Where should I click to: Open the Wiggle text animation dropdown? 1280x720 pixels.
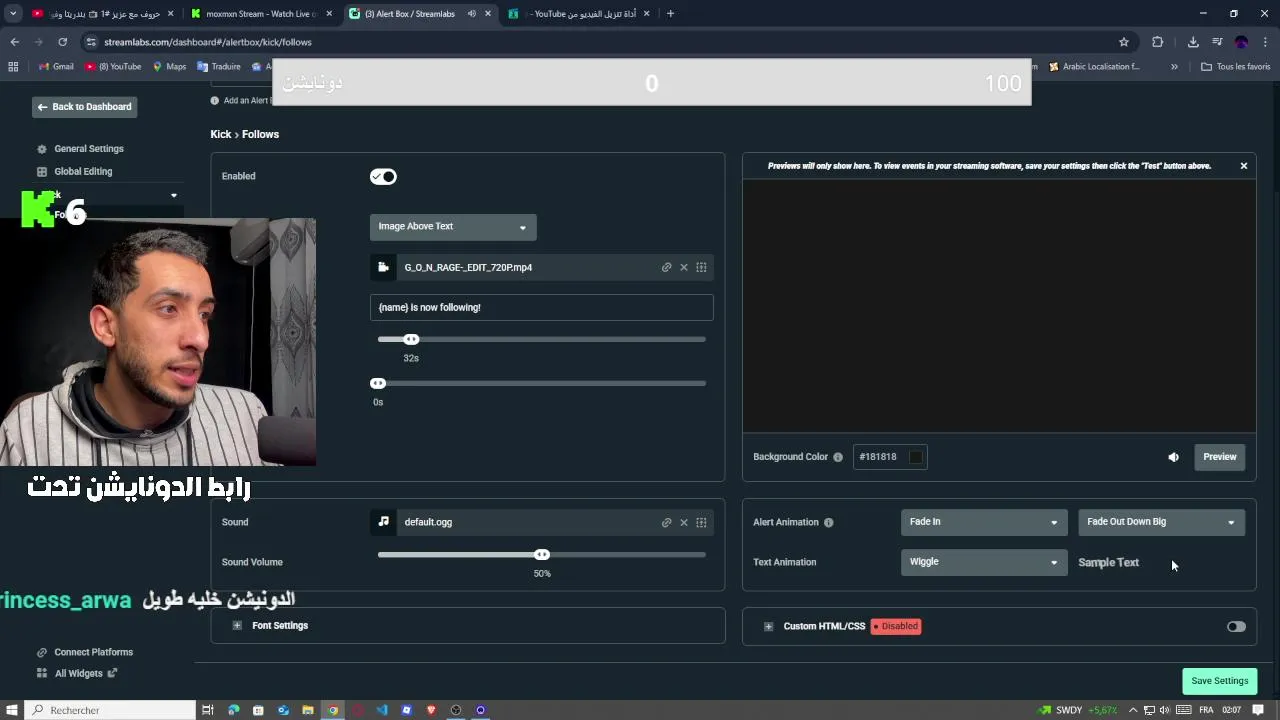(x=984, y=562)
